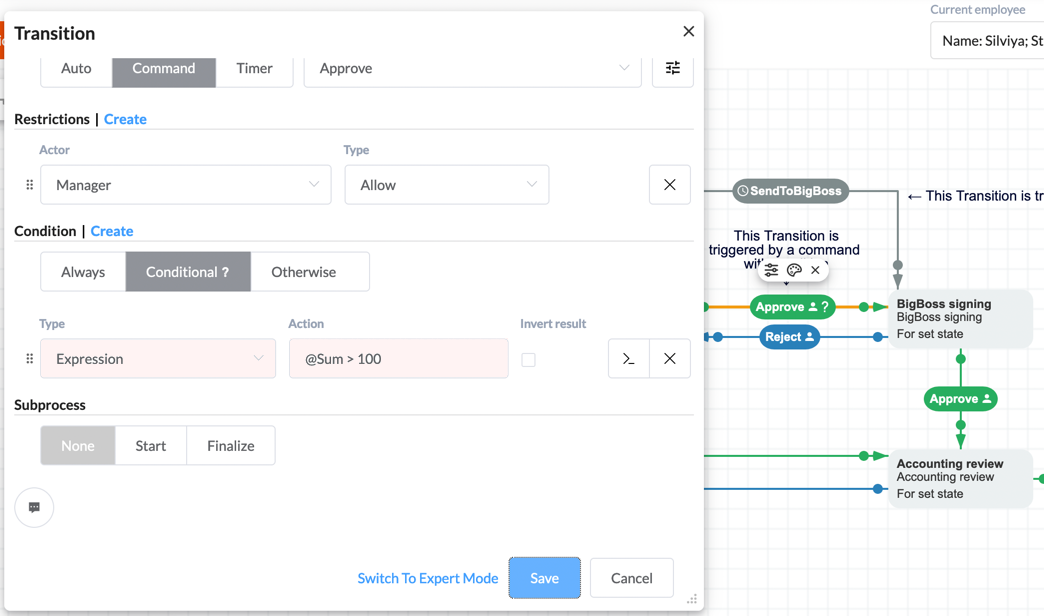Grab the drag handle beside the Manager restriction
Screen dimensions: 1044x616
pyautogui.click(x=29, y=184)
